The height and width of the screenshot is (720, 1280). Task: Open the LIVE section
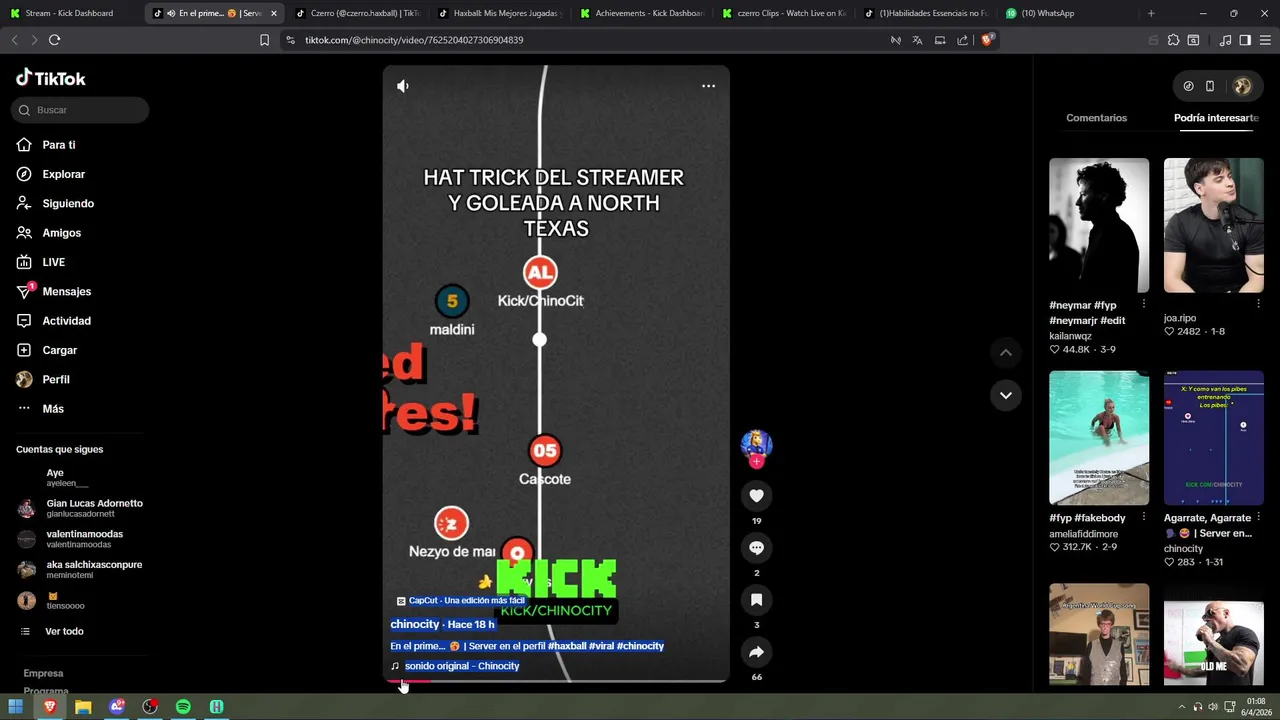[x=53, y=262]
